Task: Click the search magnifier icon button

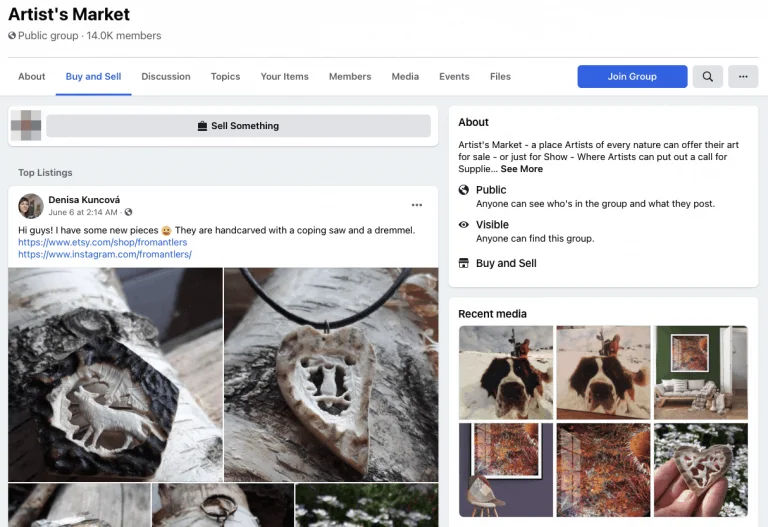Action: tap(707, 77)
